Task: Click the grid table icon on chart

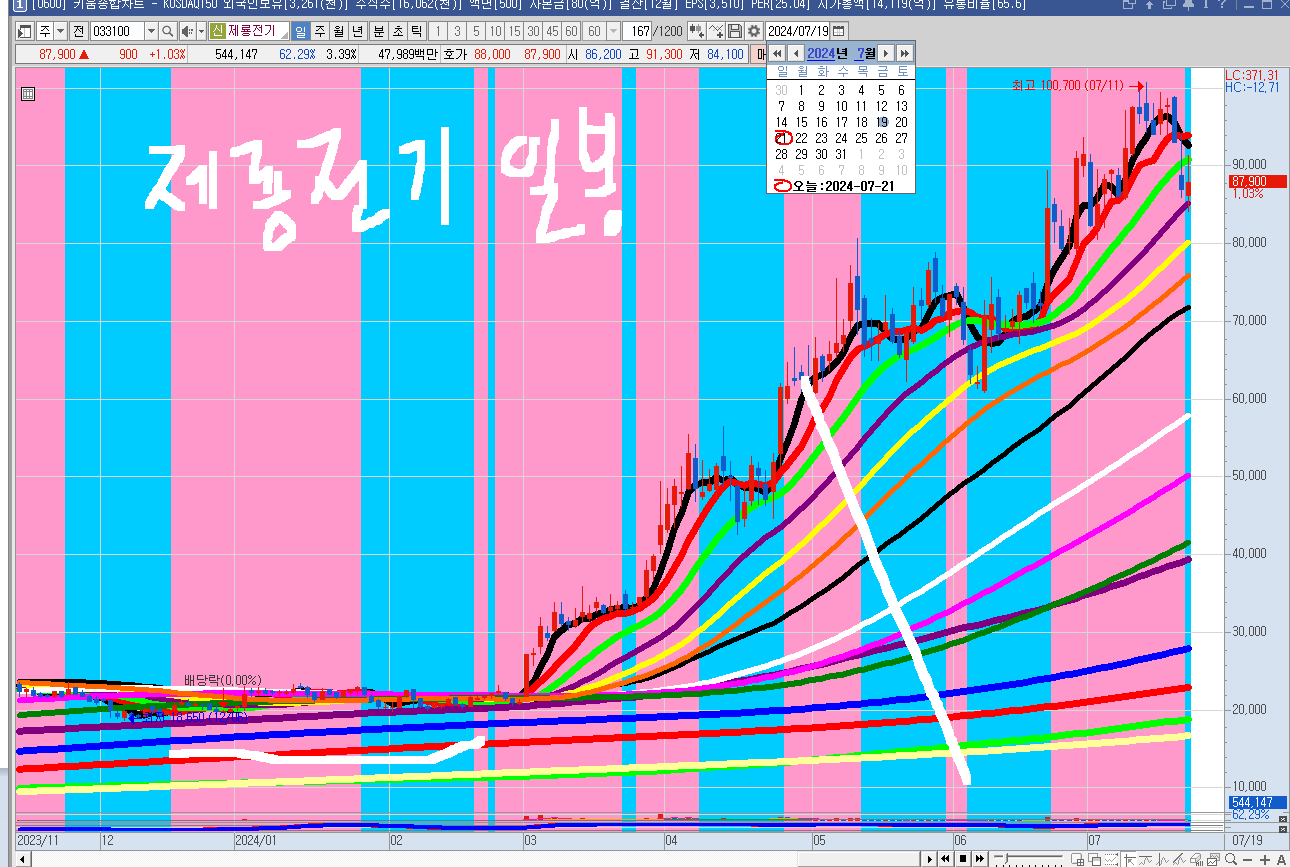Action: click(28, 94)
